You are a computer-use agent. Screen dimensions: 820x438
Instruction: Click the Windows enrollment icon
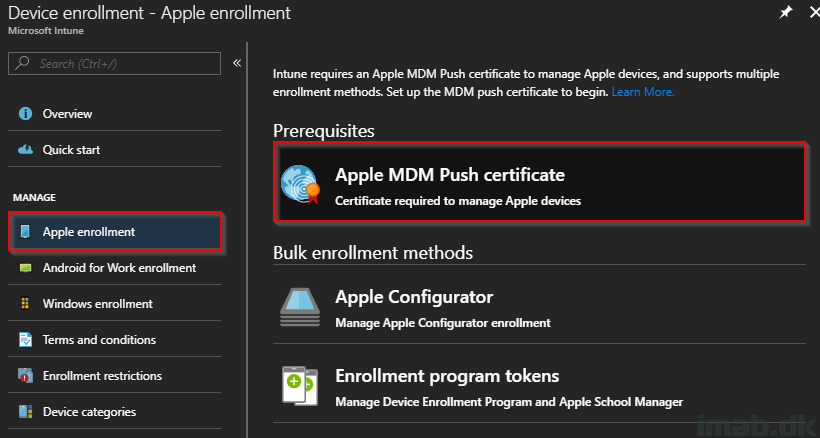point(25,304)
